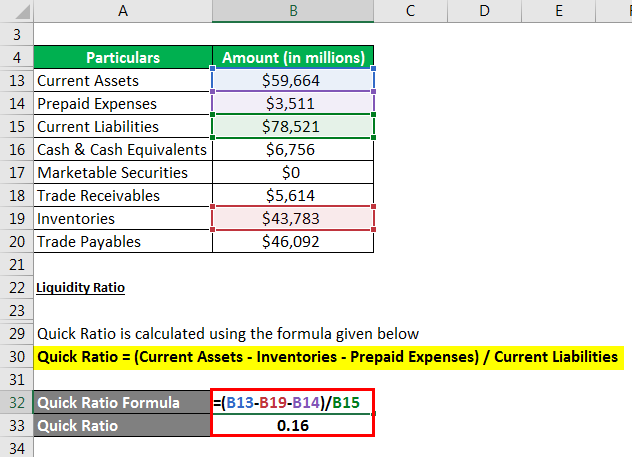Viewport: 632px width, 457px height.
Task: Select row 31 header
Action: (17, 379)
